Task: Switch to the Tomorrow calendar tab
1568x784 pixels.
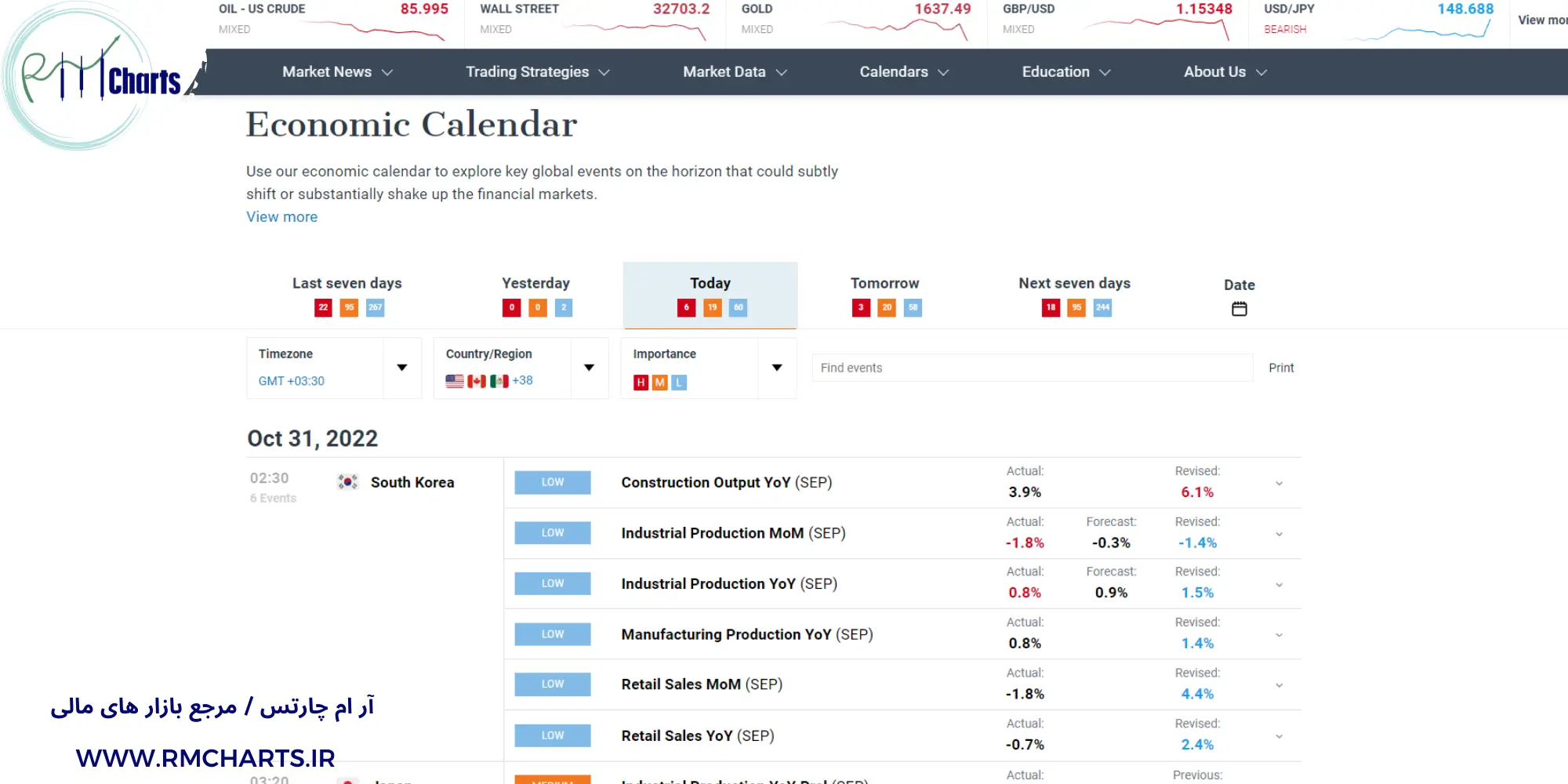Action: (884, 283)
